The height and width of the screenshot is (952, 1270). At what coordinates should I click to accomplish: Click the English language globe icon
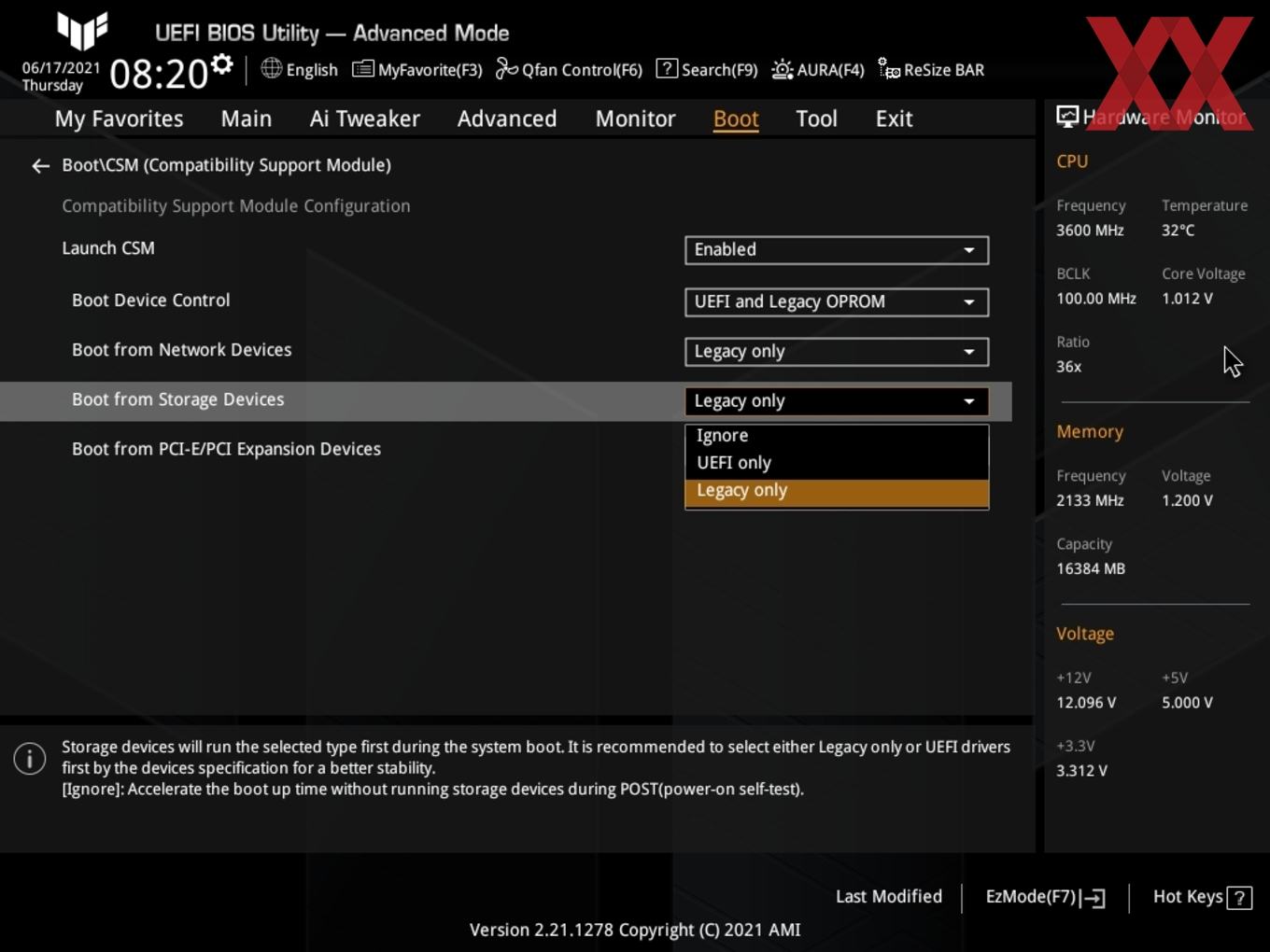click(x=271, y=68)
